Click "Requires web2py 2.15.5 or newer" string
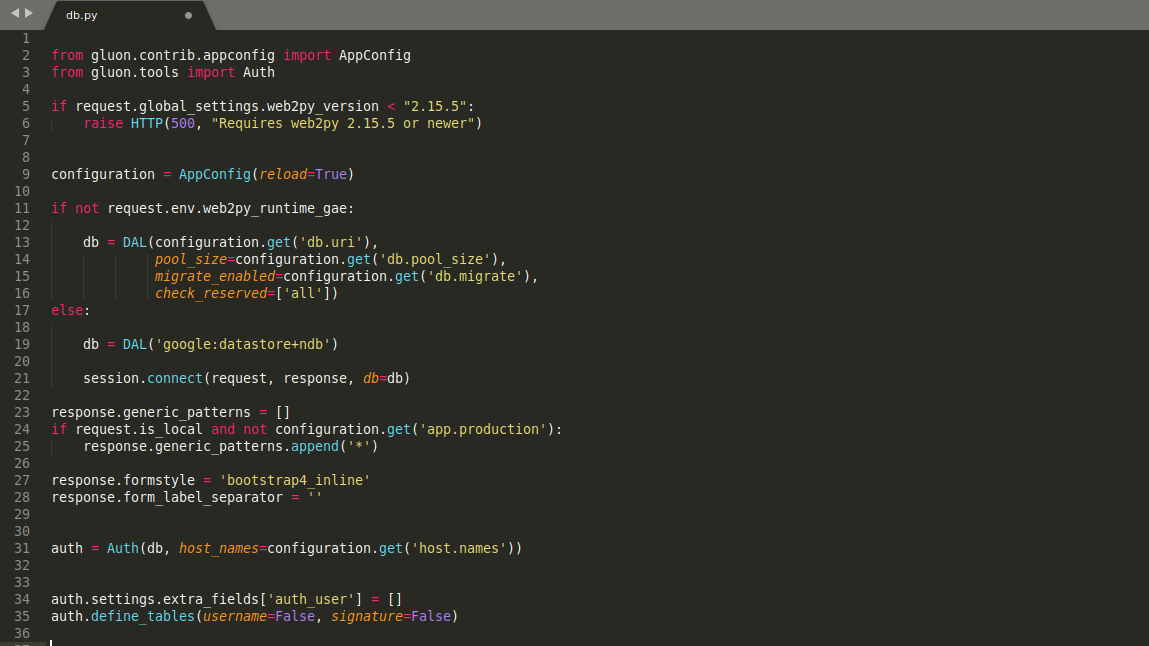Viewport: 1149px width, 646px height. click(x=343, y=123)
